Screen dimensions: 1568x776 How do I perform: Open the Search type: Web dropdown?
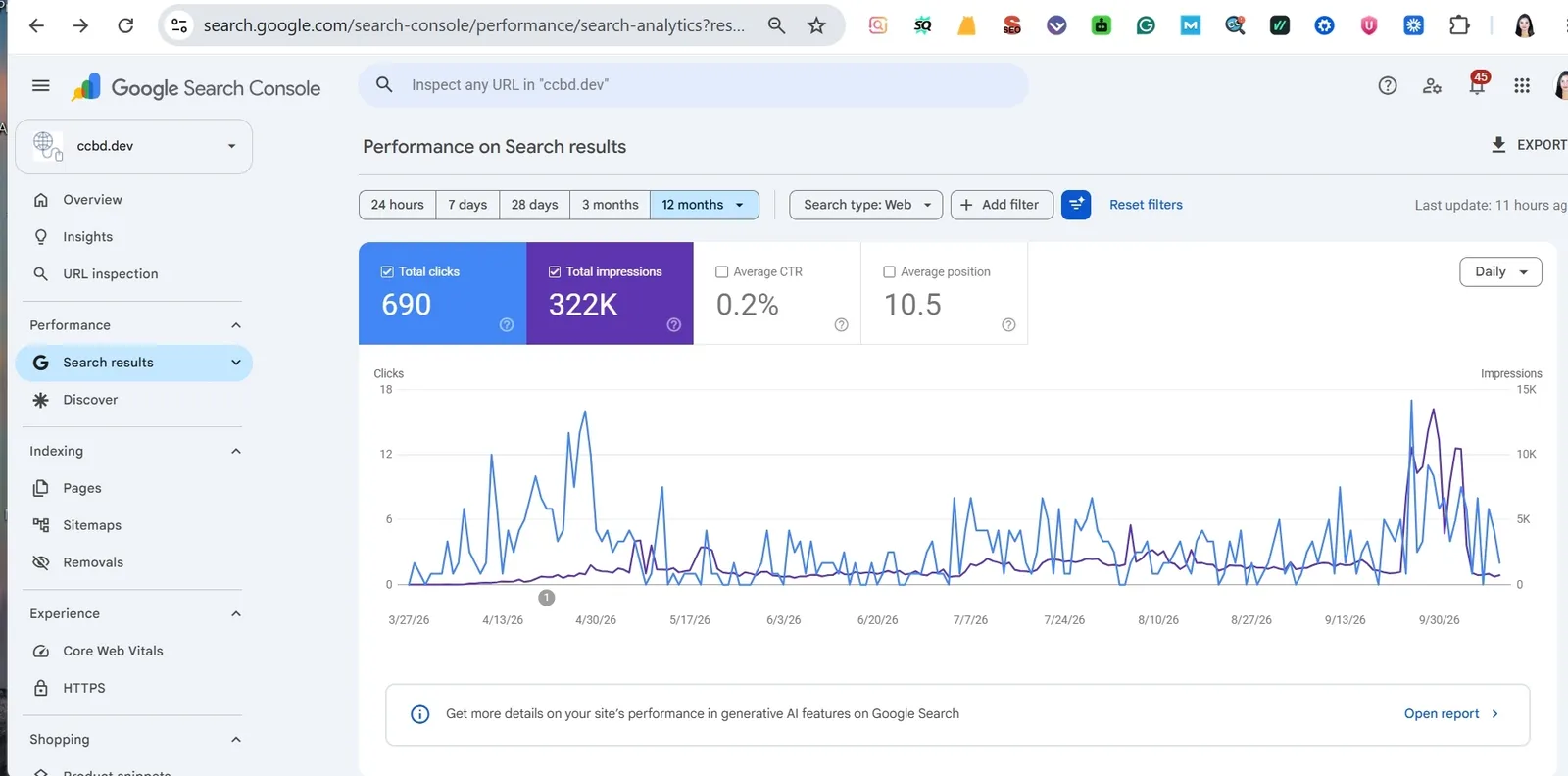tap(866, 205)
